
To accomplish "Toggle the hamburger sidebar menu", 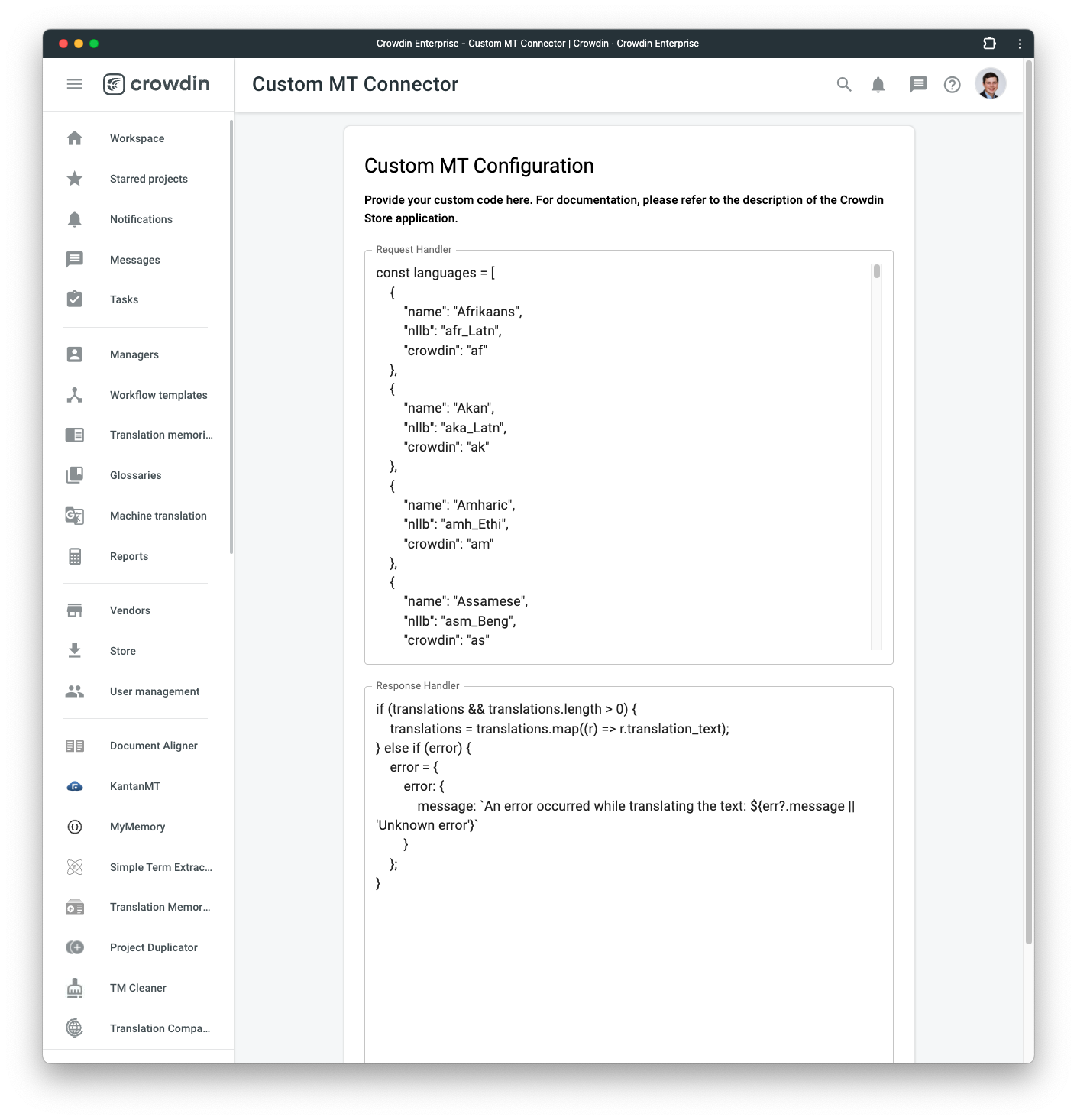I will pos(74,84).
